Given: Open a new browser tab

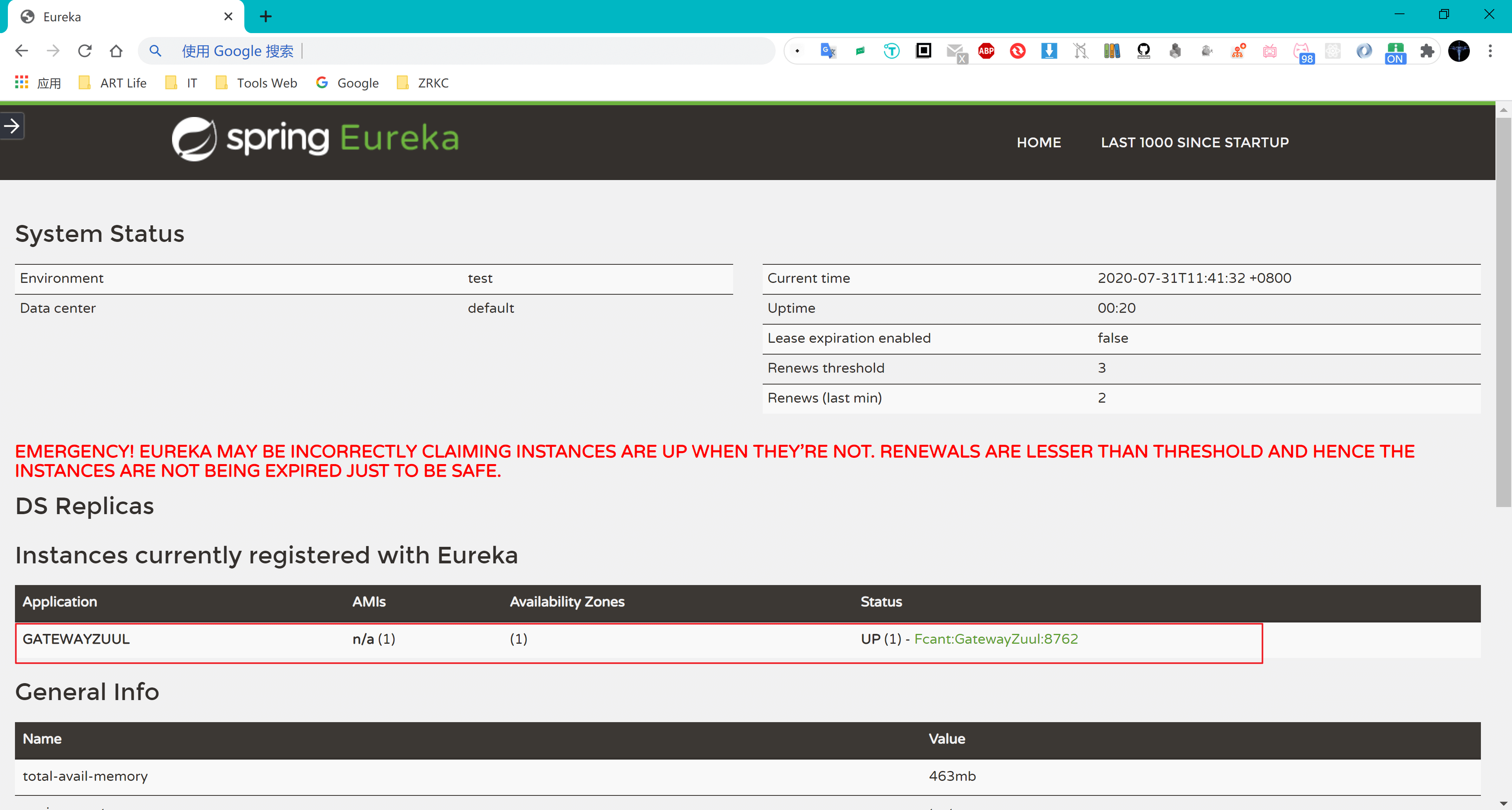Looking at the screenshot, I should tap(266, 17).
